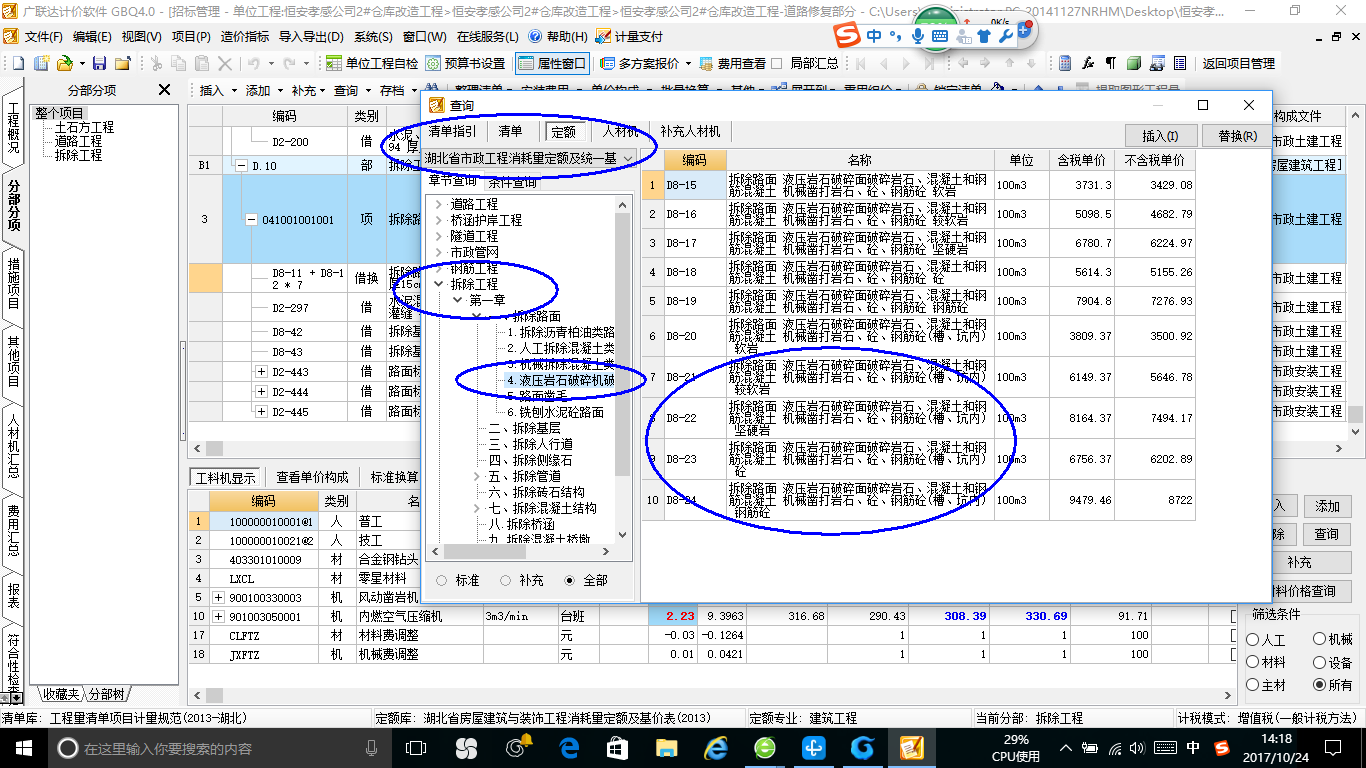
Task: Click the Sogou microphone voice input icon
Action: tap(918, 36)
